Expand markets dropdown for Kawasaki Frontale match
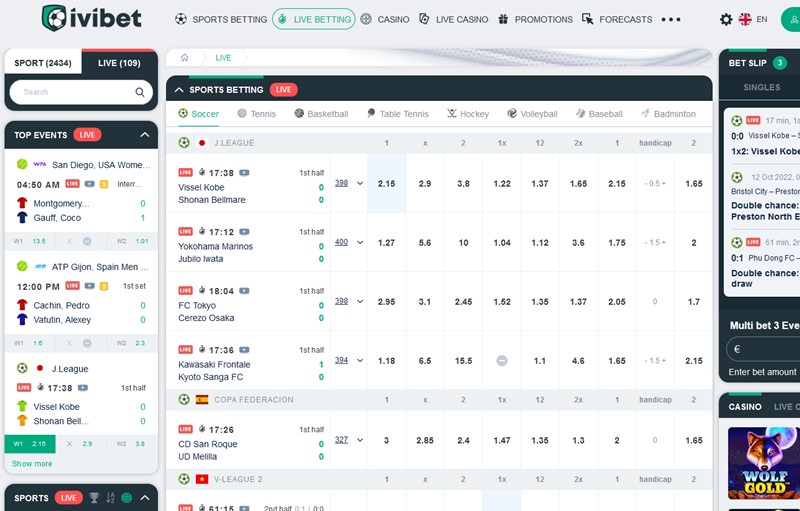Image resolution: width=800 pixels, height=511 pixels. tap(360, 361)
